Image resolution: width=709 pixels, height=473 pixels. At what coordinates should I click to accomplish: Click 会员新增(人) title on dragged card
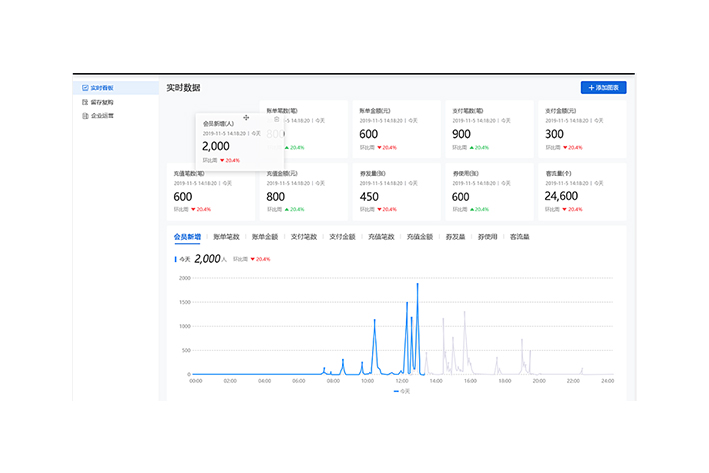click(x=218, y=124)
